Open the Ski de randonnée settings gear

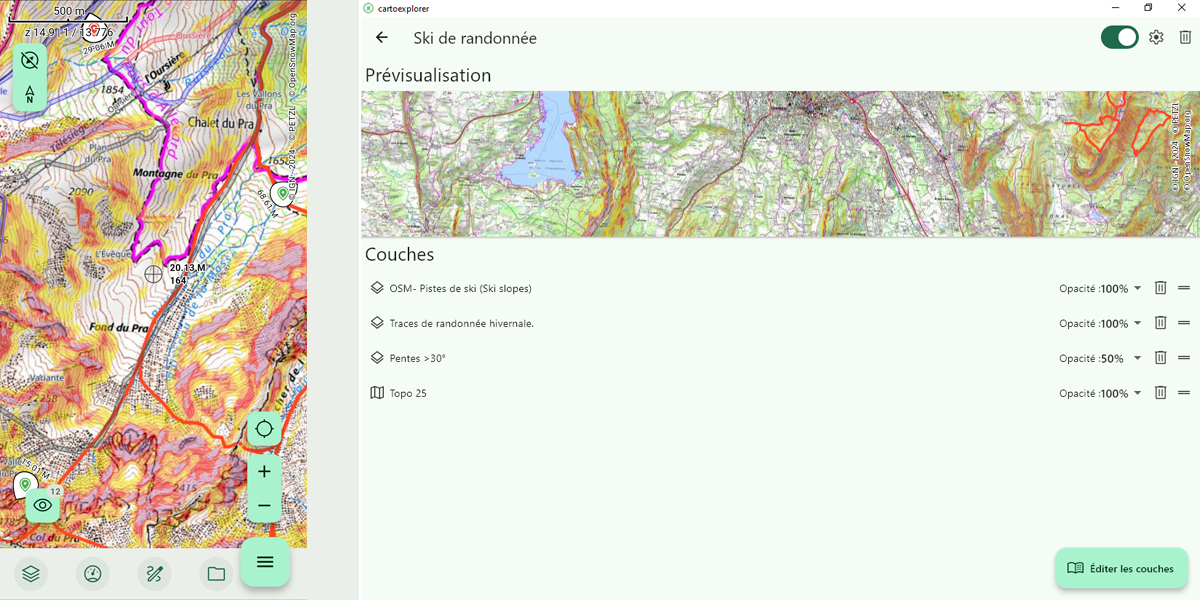(x=1156, y=37)
